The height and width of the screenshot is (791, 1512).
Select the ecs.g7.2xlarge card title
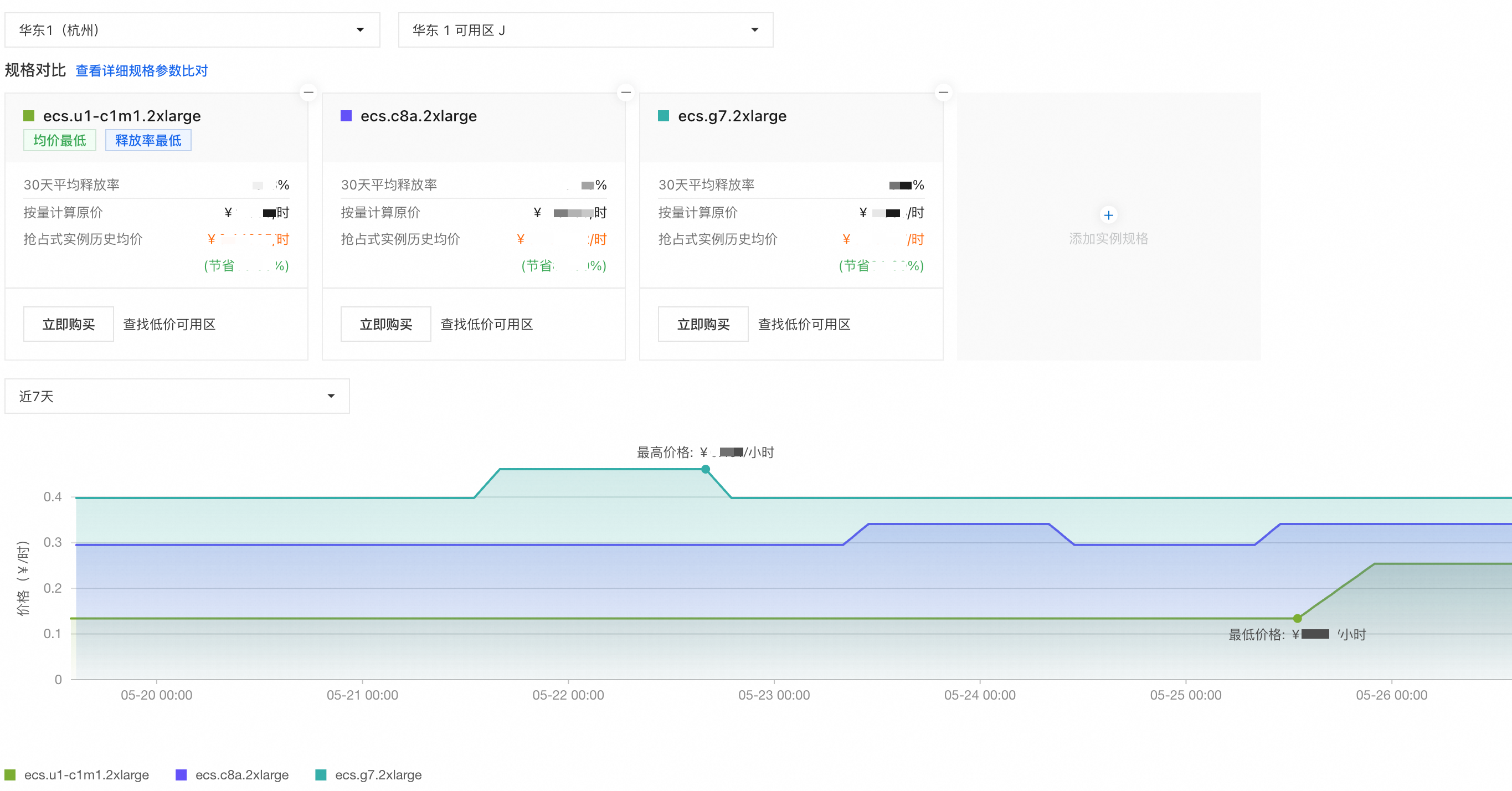(732, 116)
